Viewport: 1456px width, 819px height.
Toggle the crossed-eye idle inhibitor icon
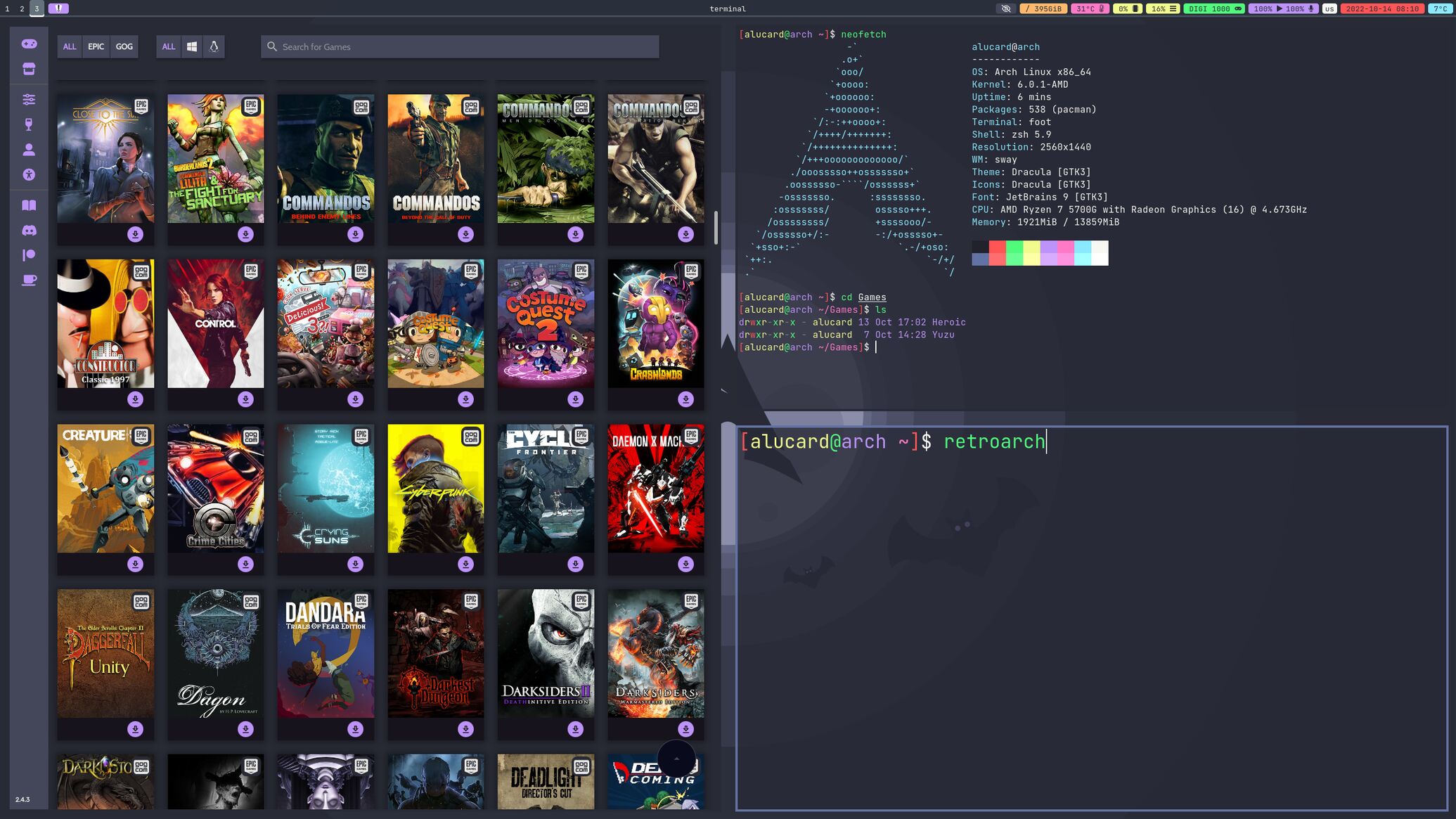[1006, 8]
